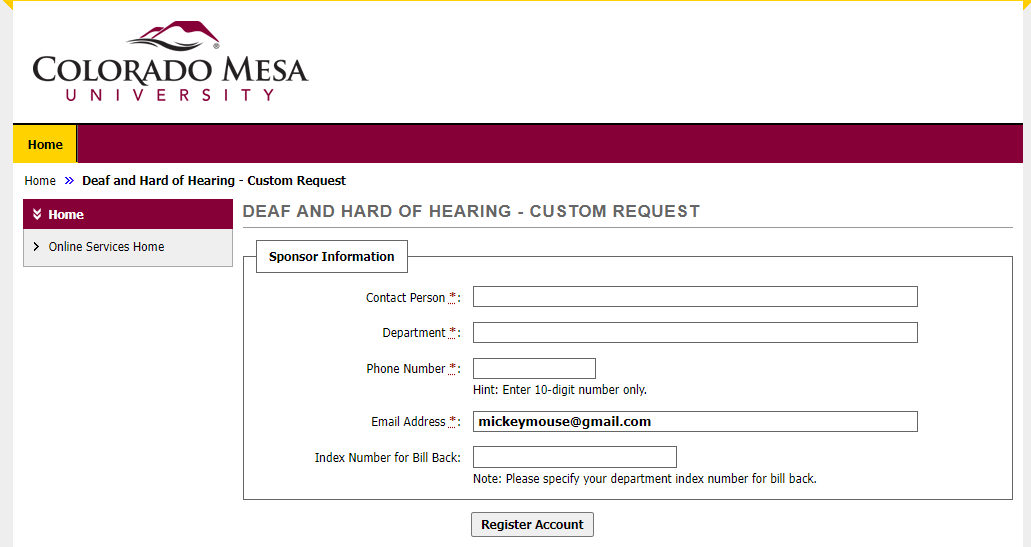
Task: Click the red asterisk next to Email Address
Action: click(x=452, y=422)
